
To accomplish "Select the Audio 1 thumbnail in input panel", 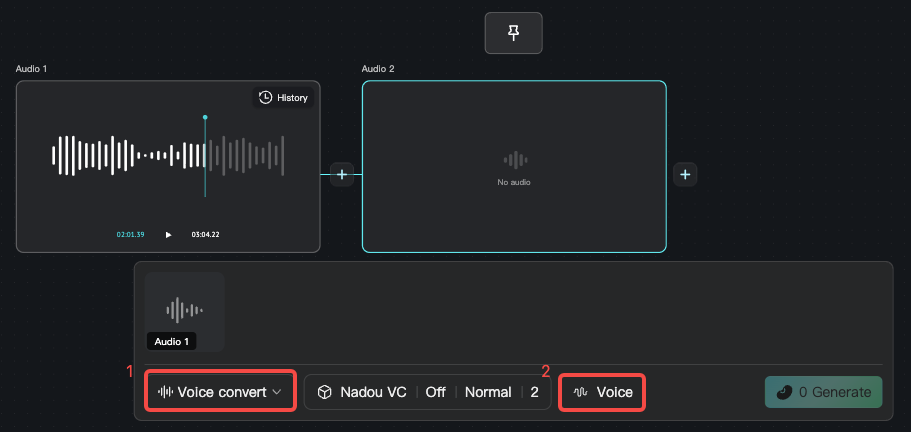I will [x=185, y=312].
